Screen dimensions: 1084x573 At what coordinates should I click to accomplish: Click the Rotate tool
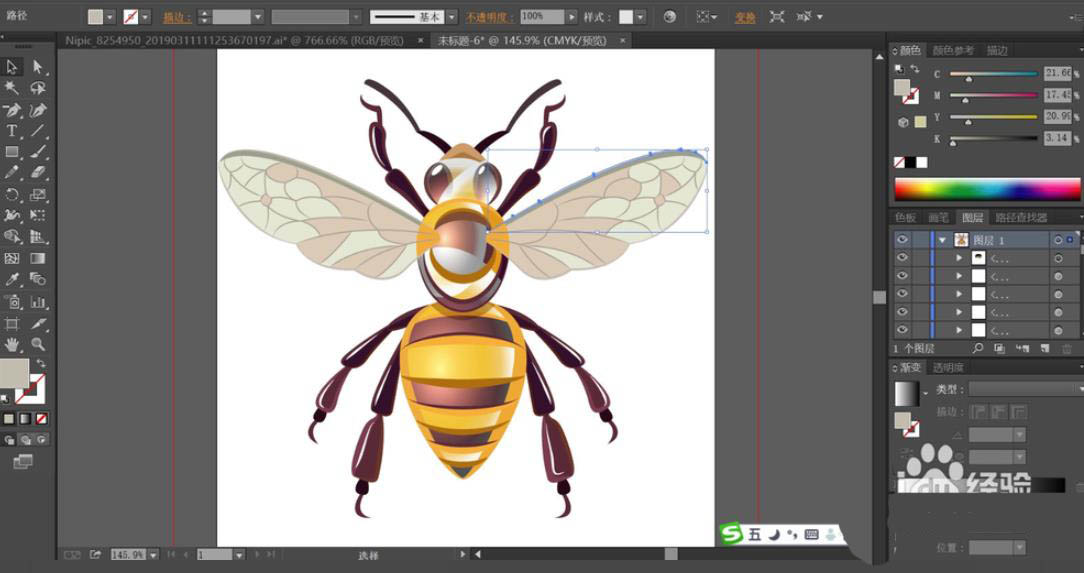tap(12, 195)
